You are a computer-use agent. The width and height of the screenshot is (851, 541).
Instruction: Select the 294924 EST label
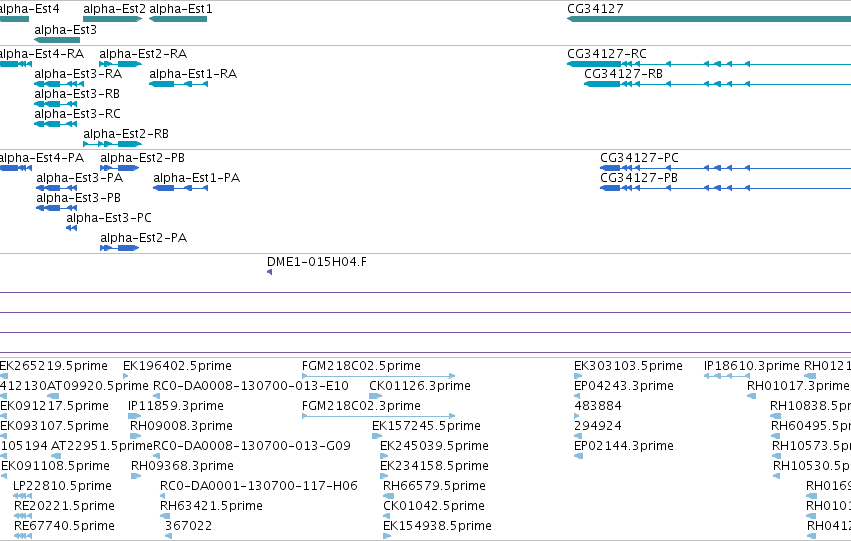tap(598, 426)
